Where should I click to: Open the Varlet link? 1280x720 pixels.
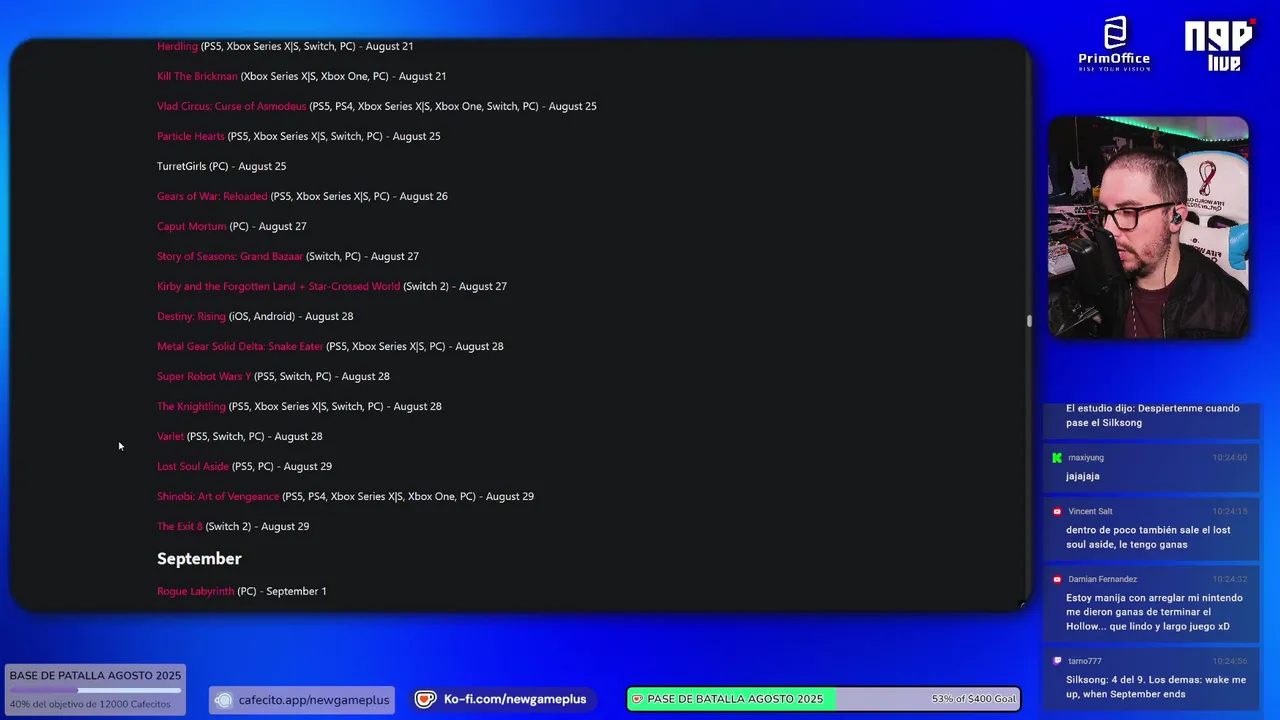(170, 436)
